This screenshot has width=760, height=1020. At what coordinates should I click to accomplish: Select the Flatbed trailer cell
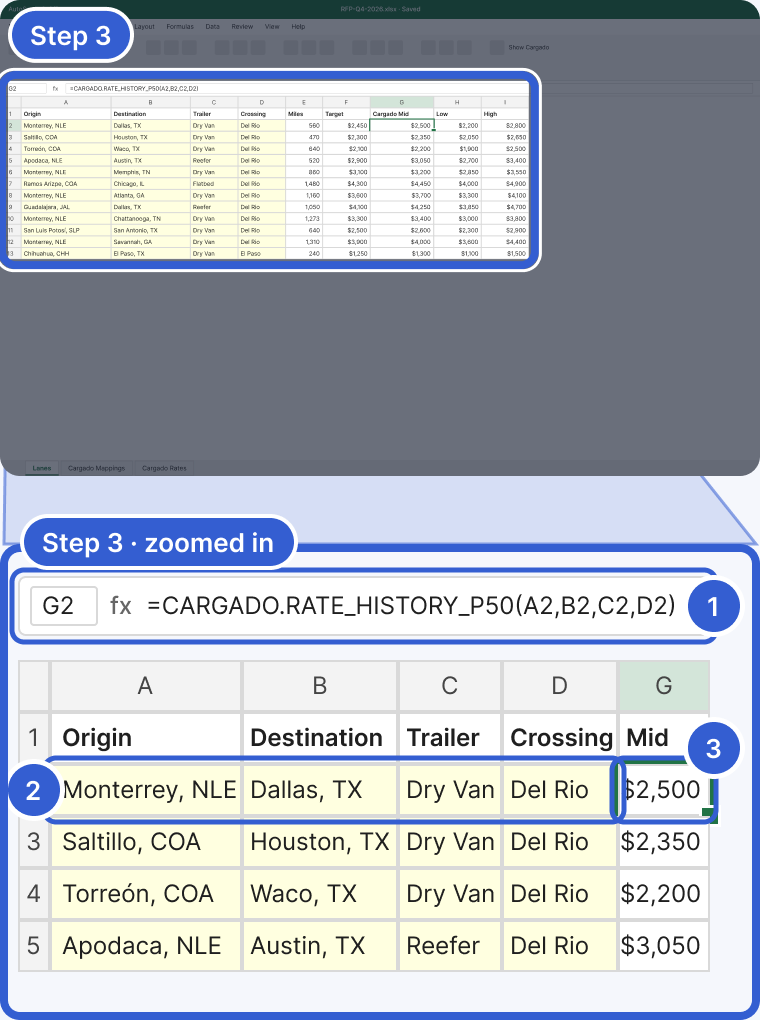coord(214,184)
